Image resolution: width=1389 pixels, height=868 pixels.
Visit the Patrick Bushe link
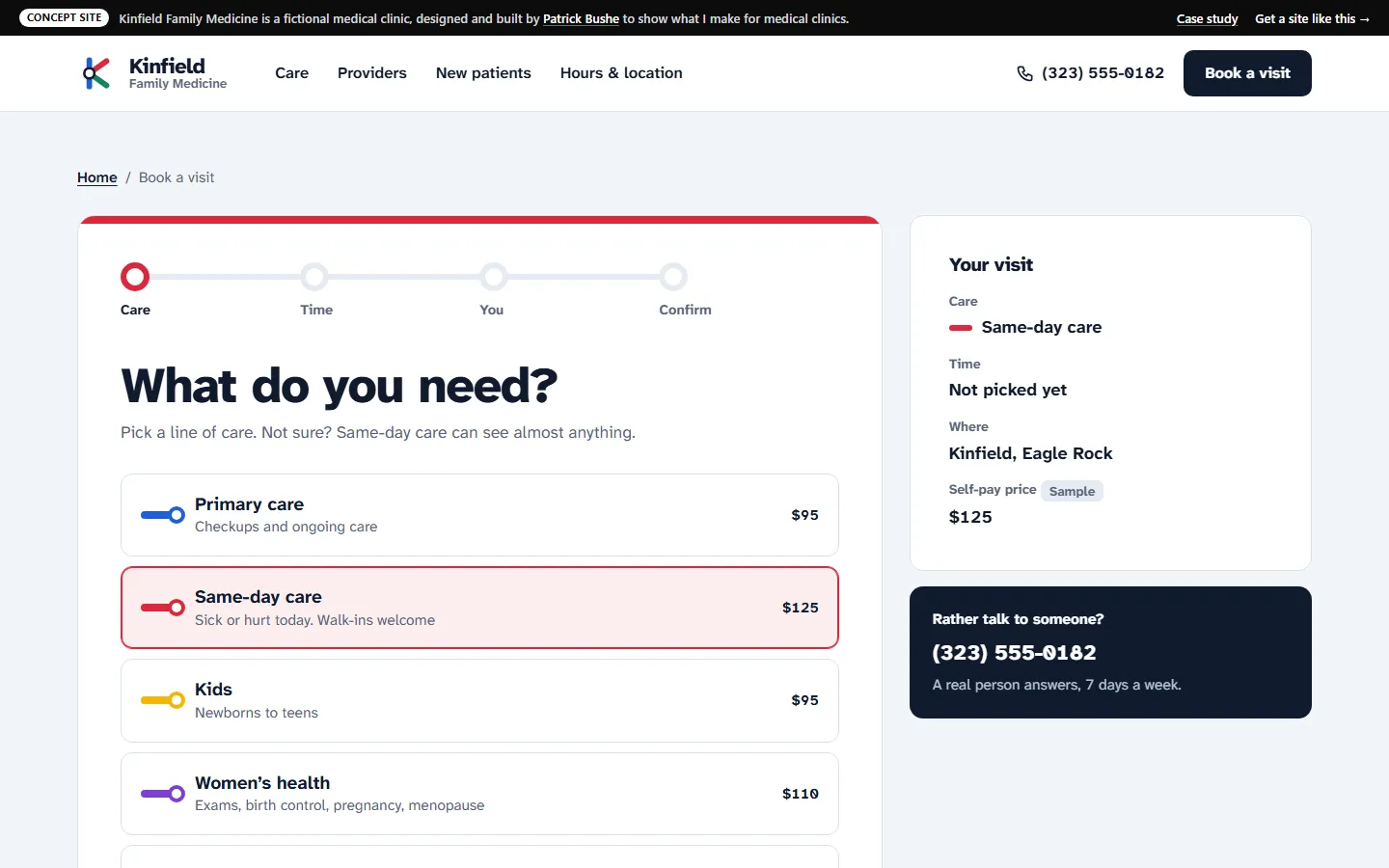581,18
